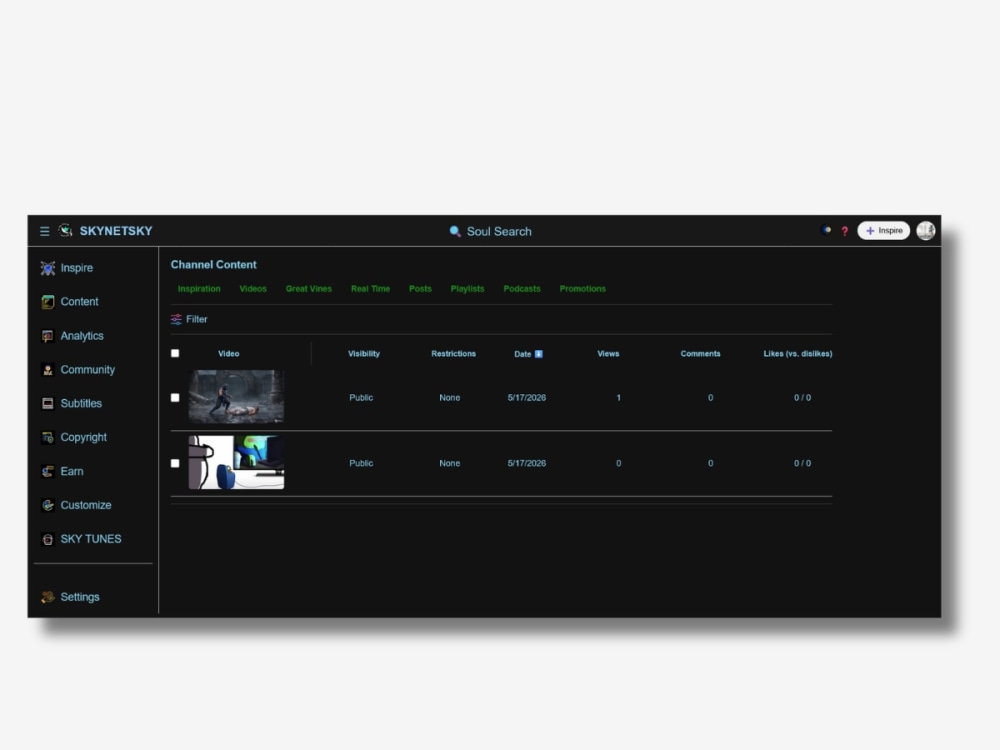The image size is (1000, 750).
Task: Click the Soul Search input field
Action: [x=499, y=232]
